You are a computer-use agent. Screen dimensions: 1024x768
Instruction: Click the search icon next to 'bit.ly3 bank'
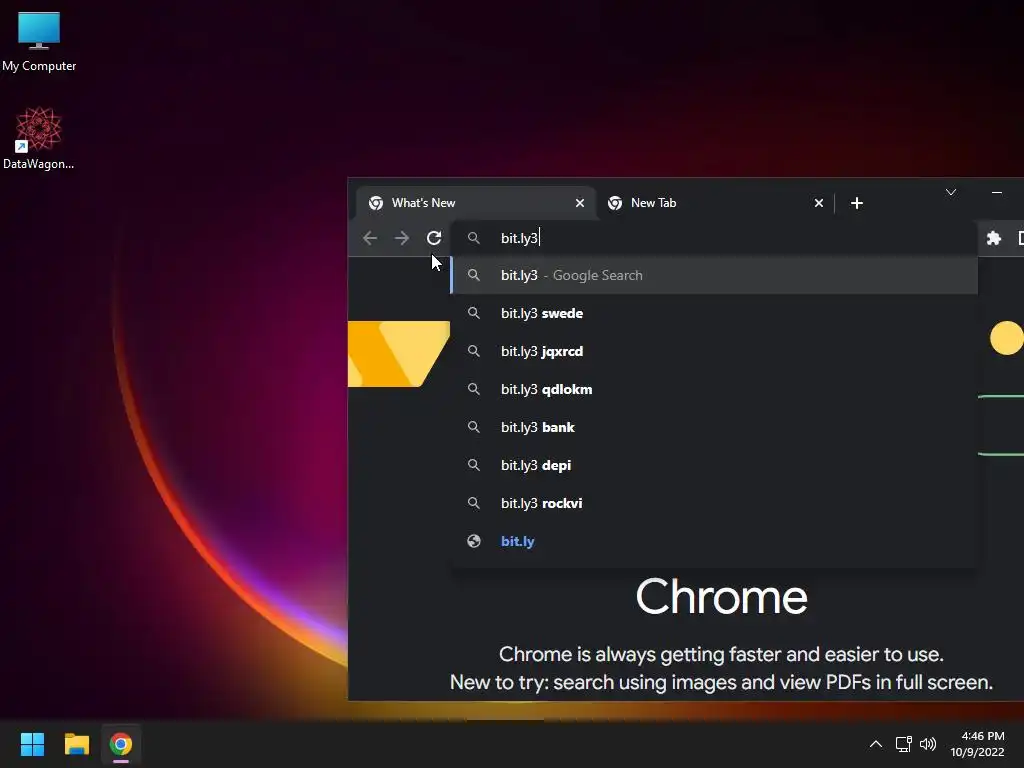pyautogui.click(x=474, y=427)
